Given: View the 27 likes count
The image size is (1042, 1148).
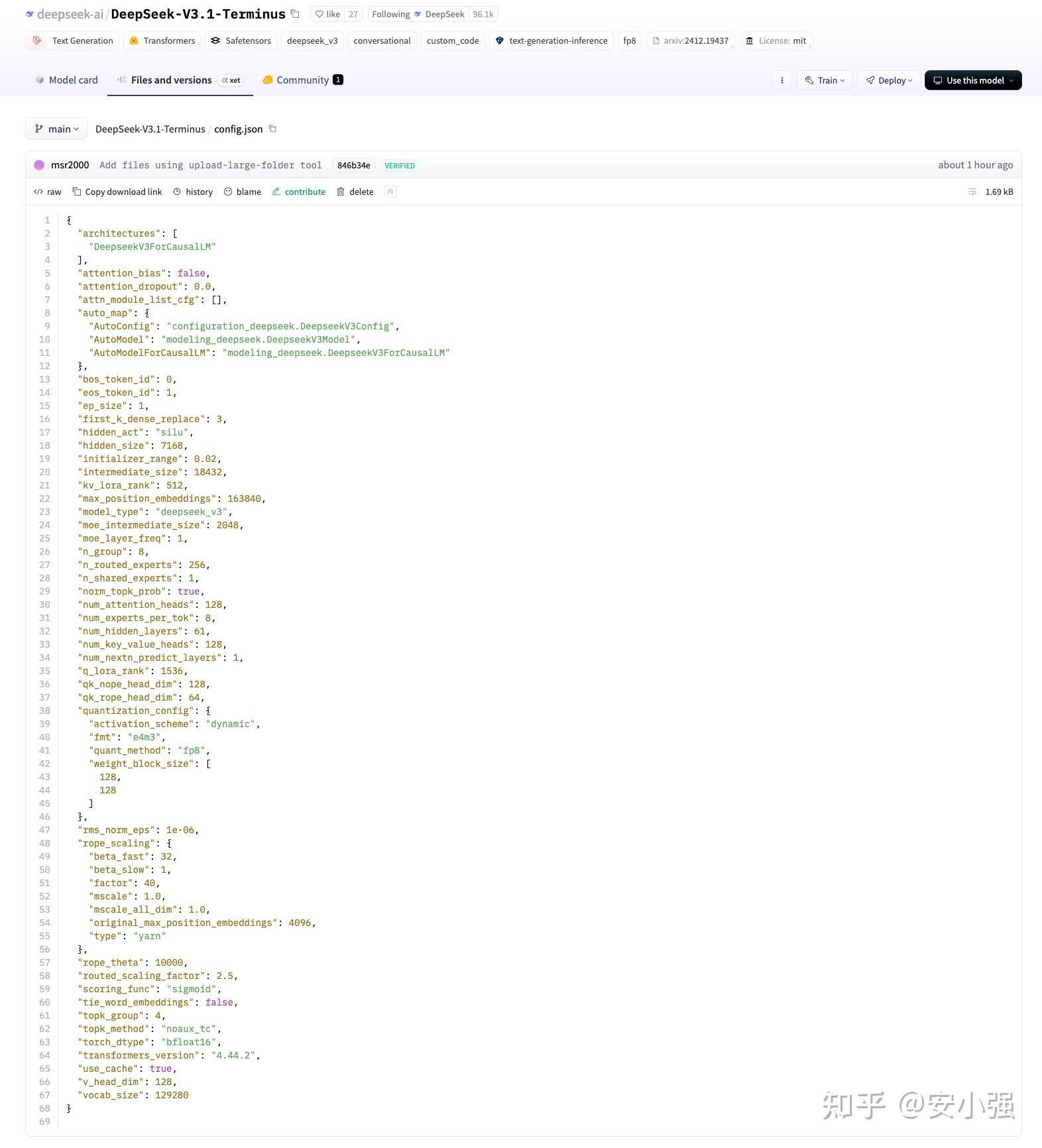Looking at the screenshot, I should point(353,14).
